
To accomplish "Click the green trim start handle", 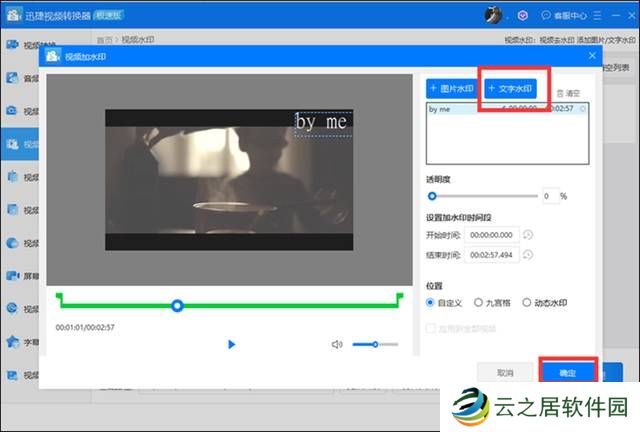I will pos(60,297).
